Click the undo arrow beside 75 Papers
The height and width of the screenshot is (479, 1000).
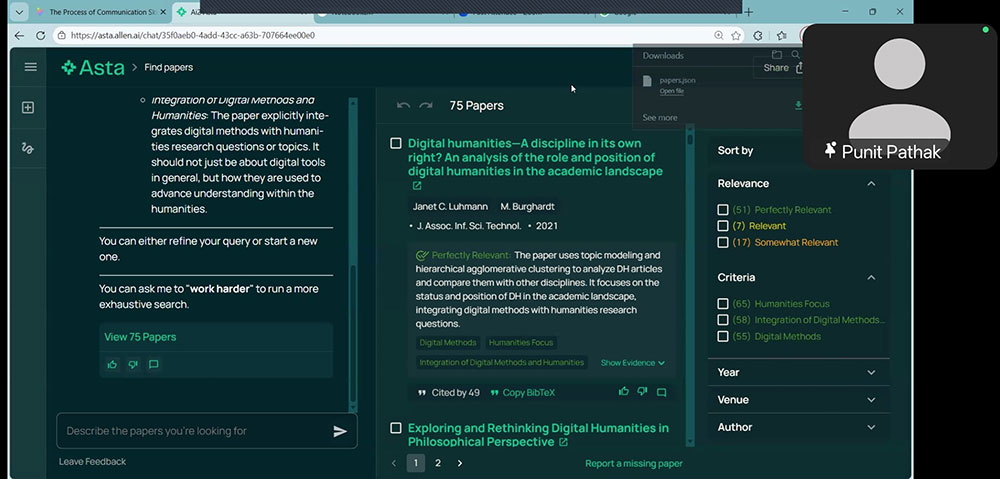[404, 106]
